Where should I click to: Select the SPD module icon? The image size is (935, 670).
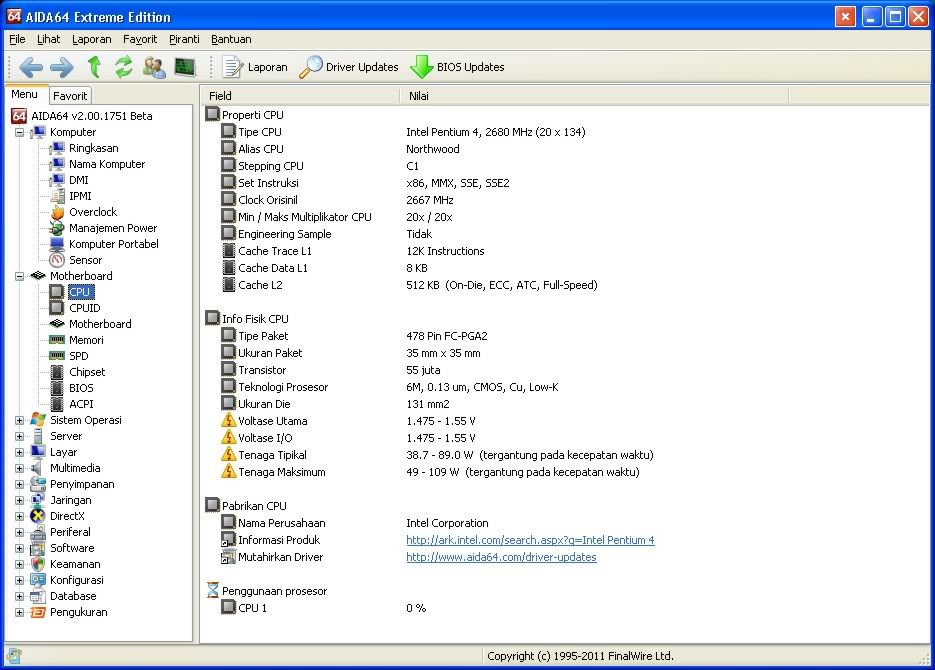click(x=57, y=356)
